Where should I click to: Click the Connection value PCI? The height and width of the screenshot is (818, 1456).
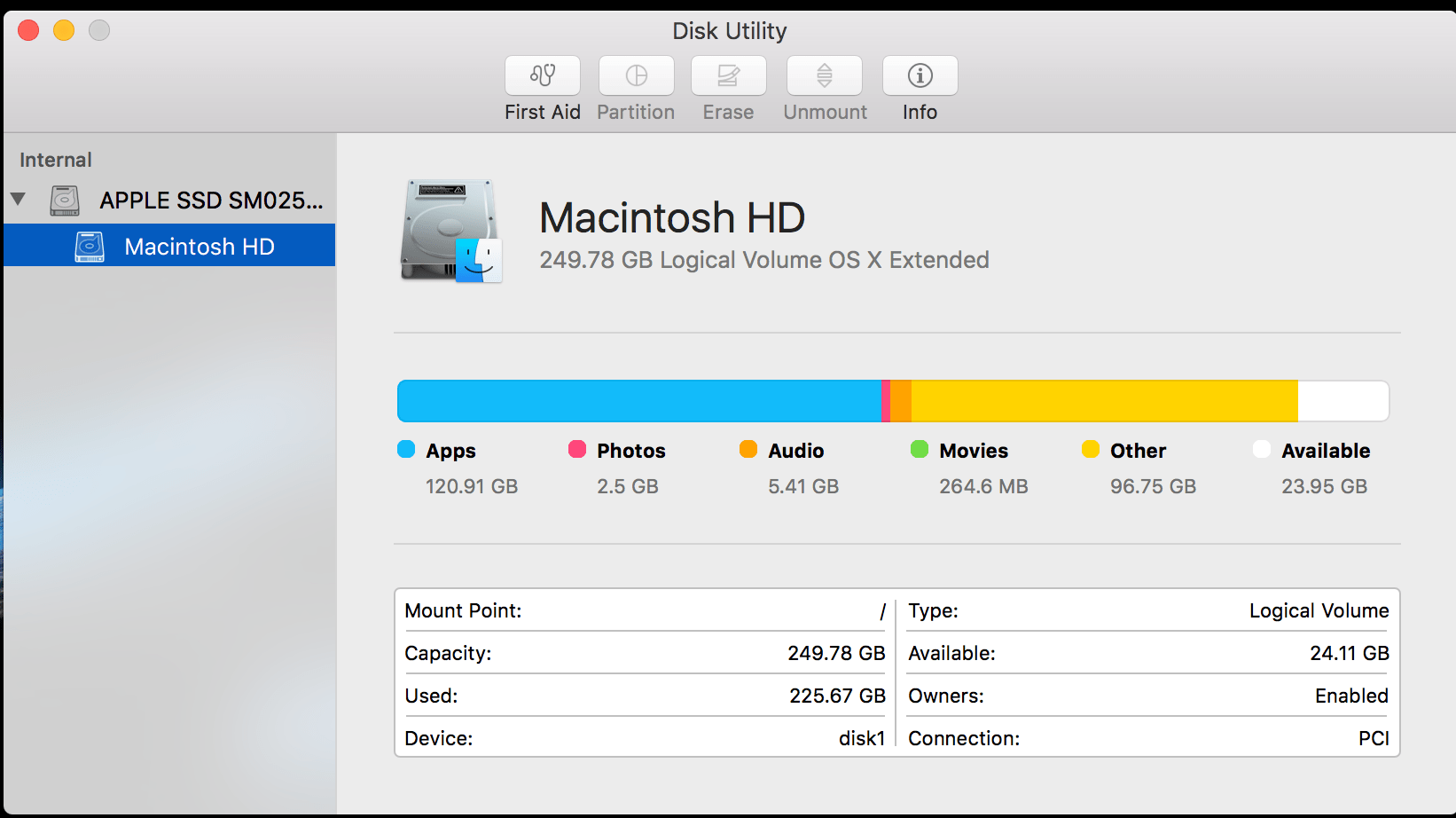coord(1374,738)
